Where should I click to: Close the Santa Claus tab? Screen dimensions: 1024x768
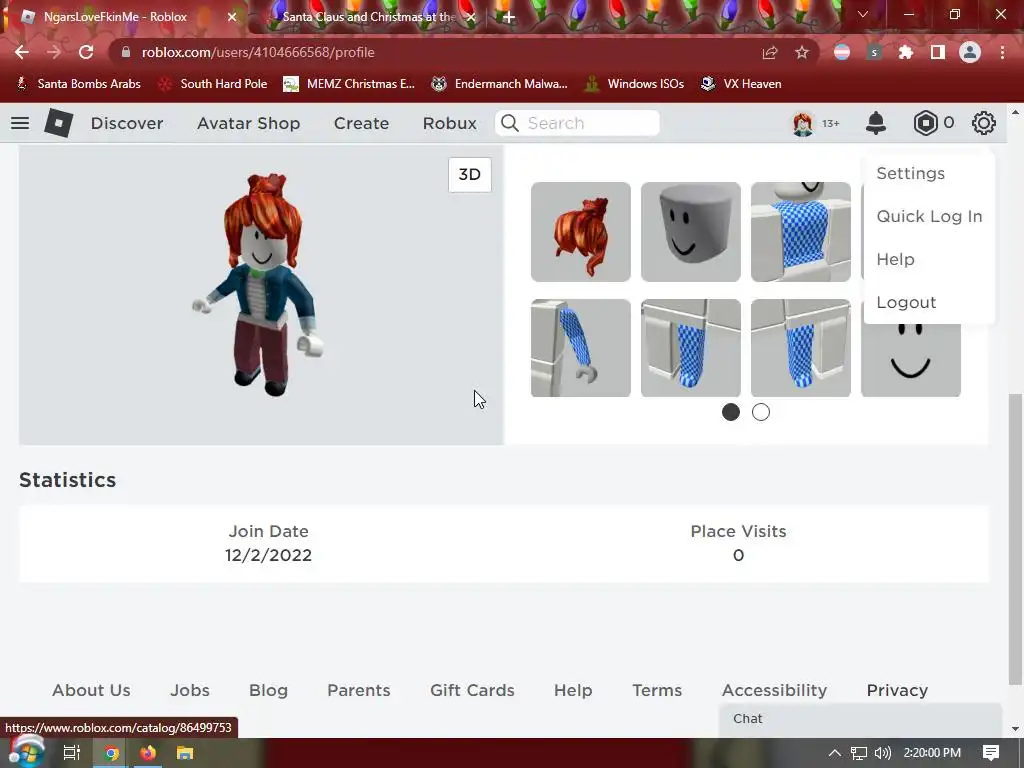tap(471, 17)
